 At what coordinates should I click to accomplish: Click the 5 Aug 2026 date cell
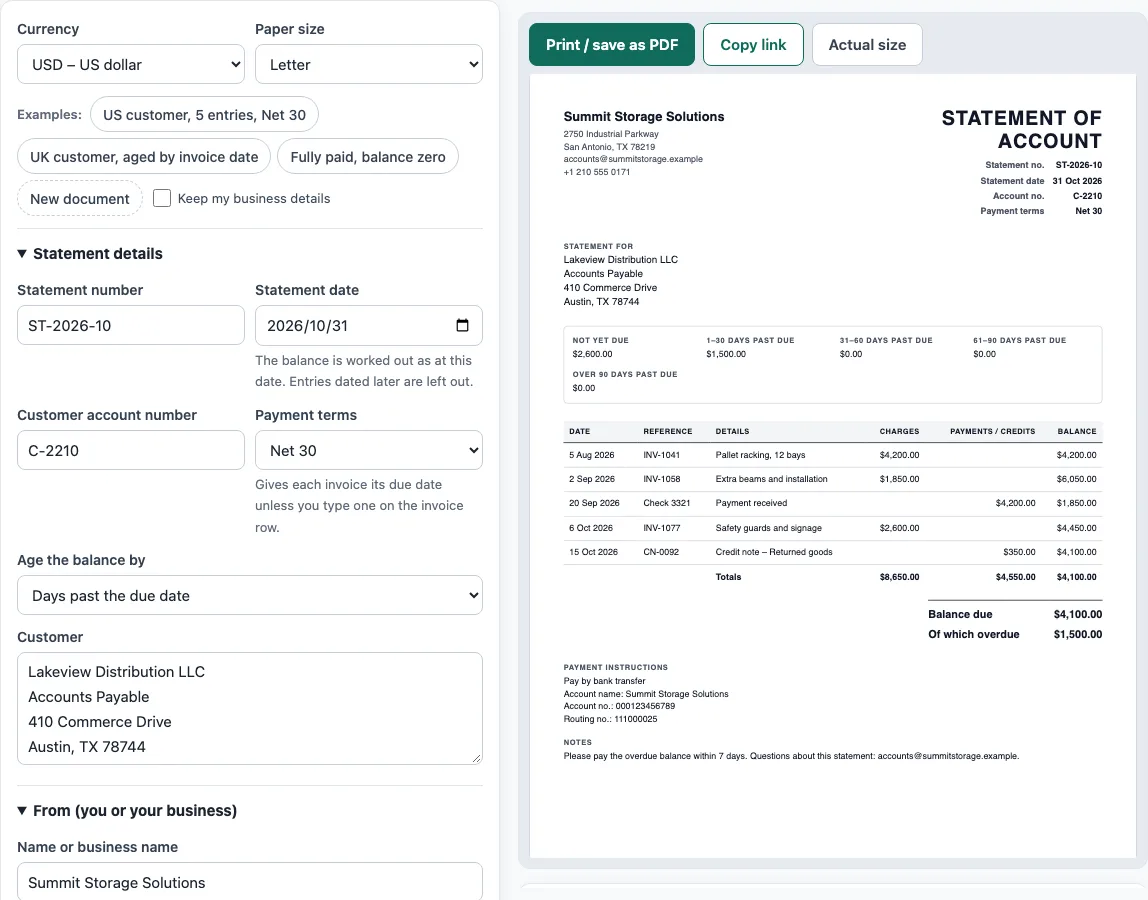click(592, 455)
